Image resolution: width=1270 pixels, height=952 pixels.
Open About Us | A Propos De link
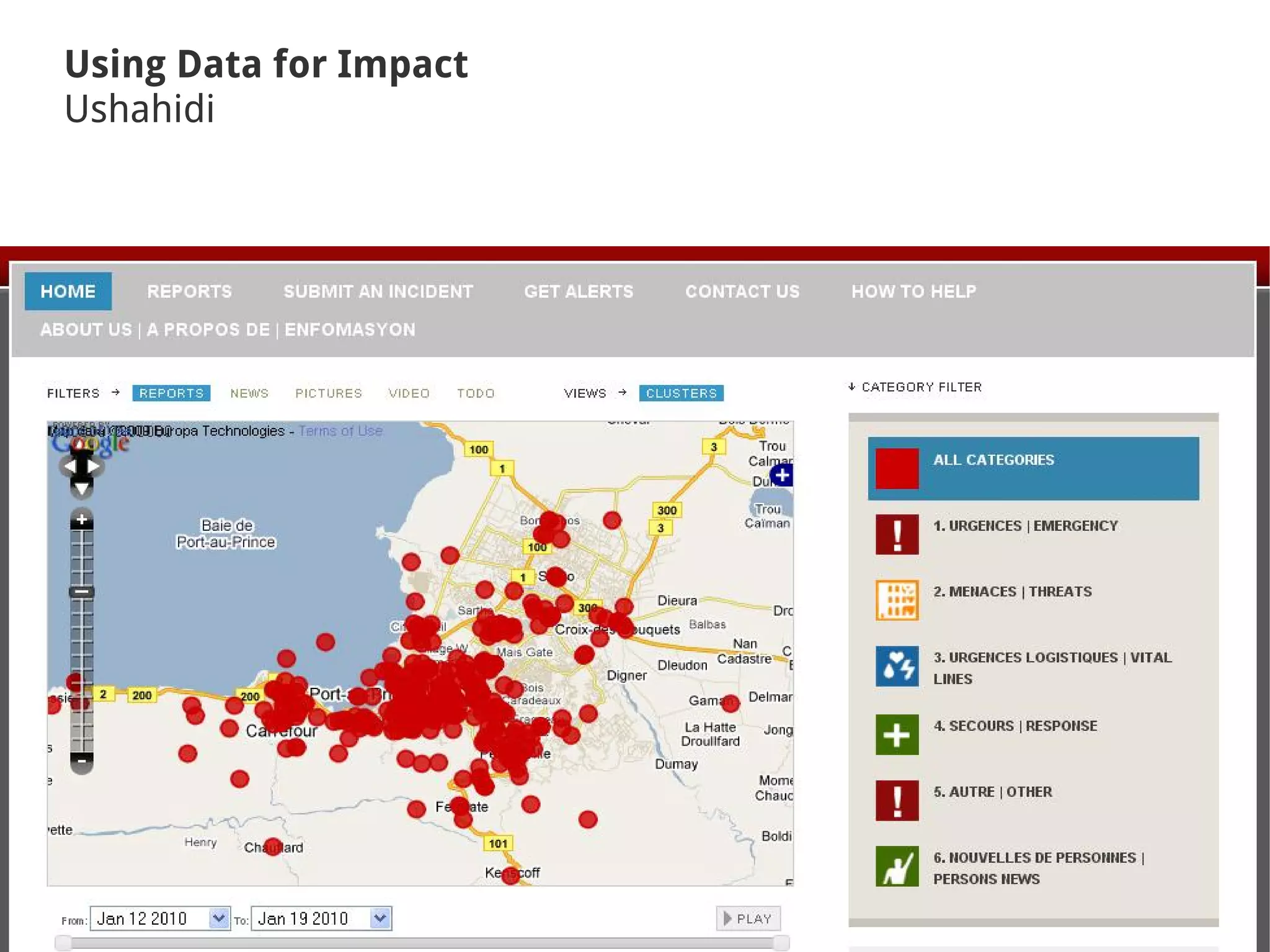[x=228, y=329]
